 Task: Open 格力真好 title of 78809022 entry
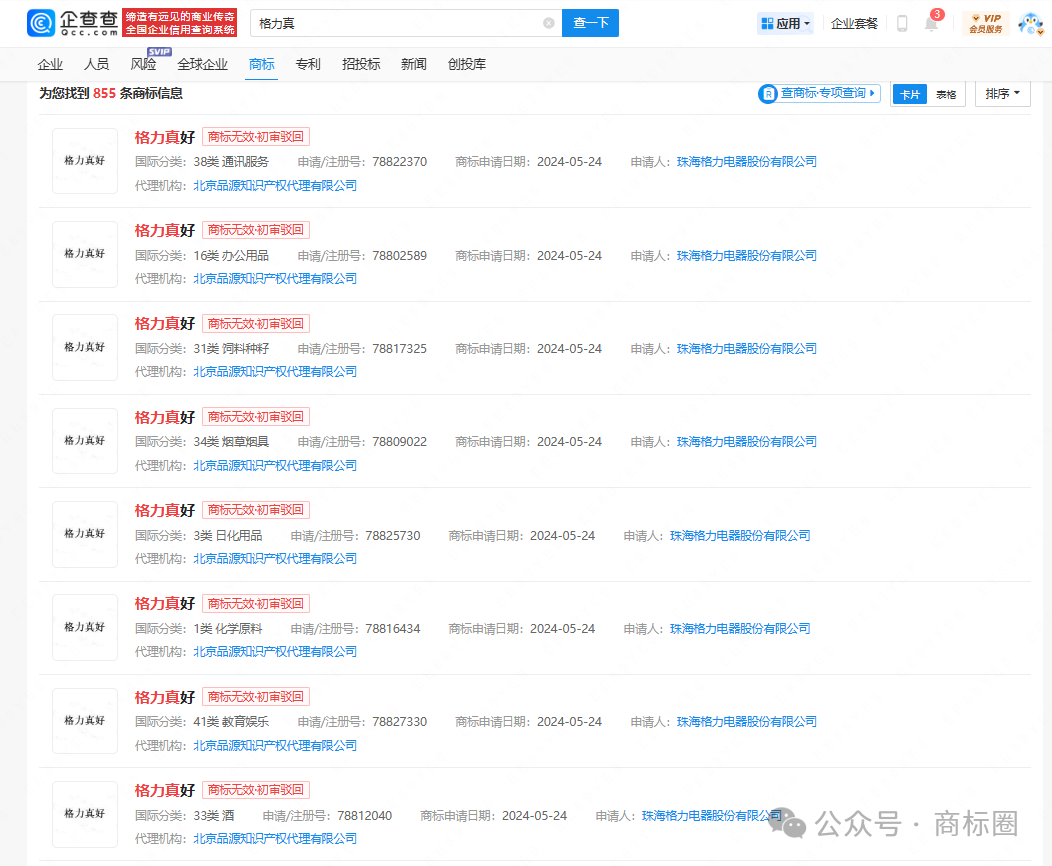(x=164, y=417)
